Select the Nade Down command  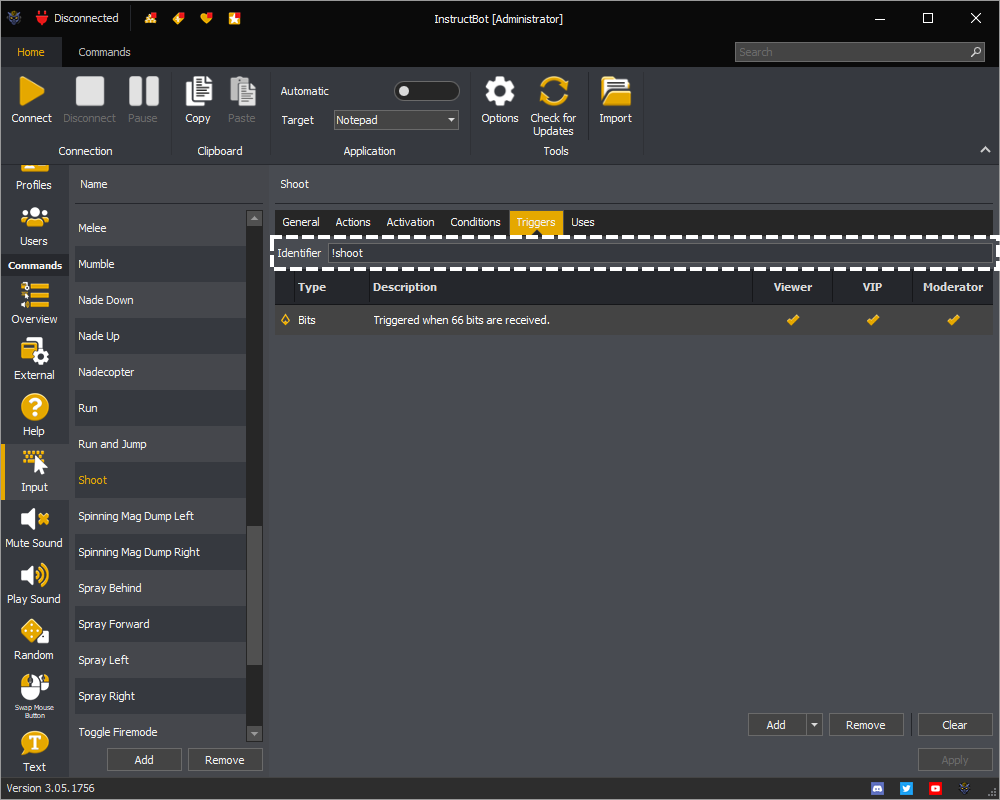[160, 300]
